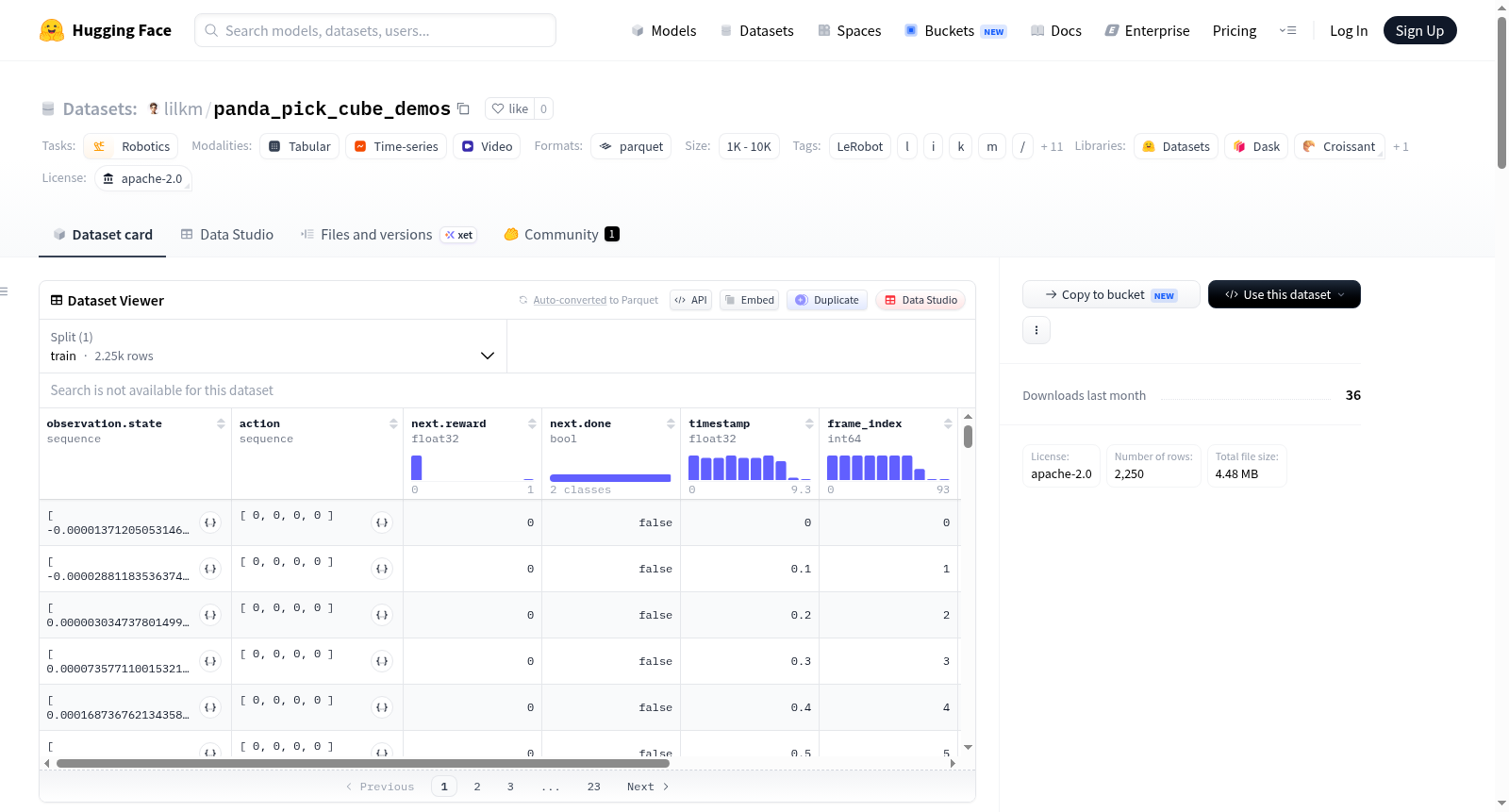Screen dimensions: 1509x812
Task: Expand the navigation more-menu icon
Action: point(1287,30)
